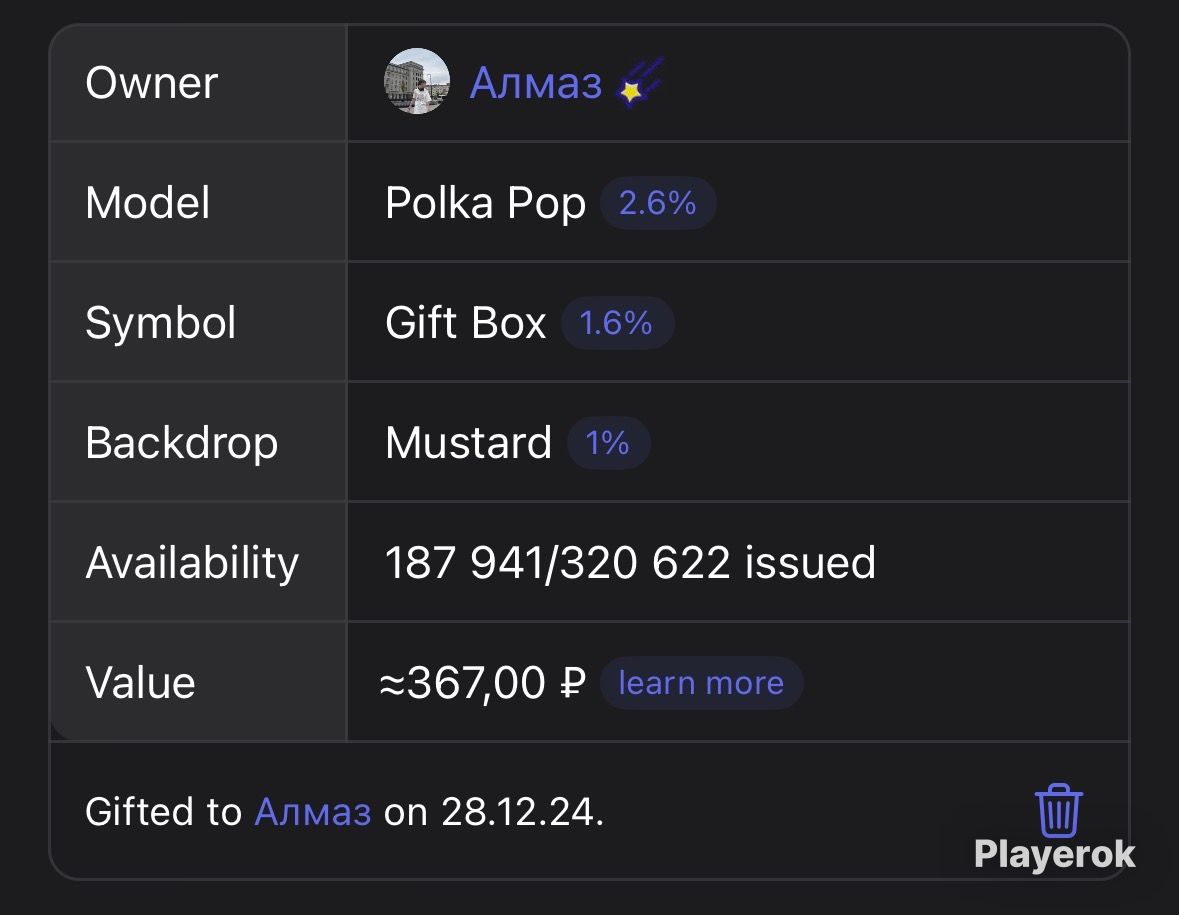Screen dimensions: 1179x915
Task: Tap the ≈367,00 ₽ value amount
Action: click(483, 683)
